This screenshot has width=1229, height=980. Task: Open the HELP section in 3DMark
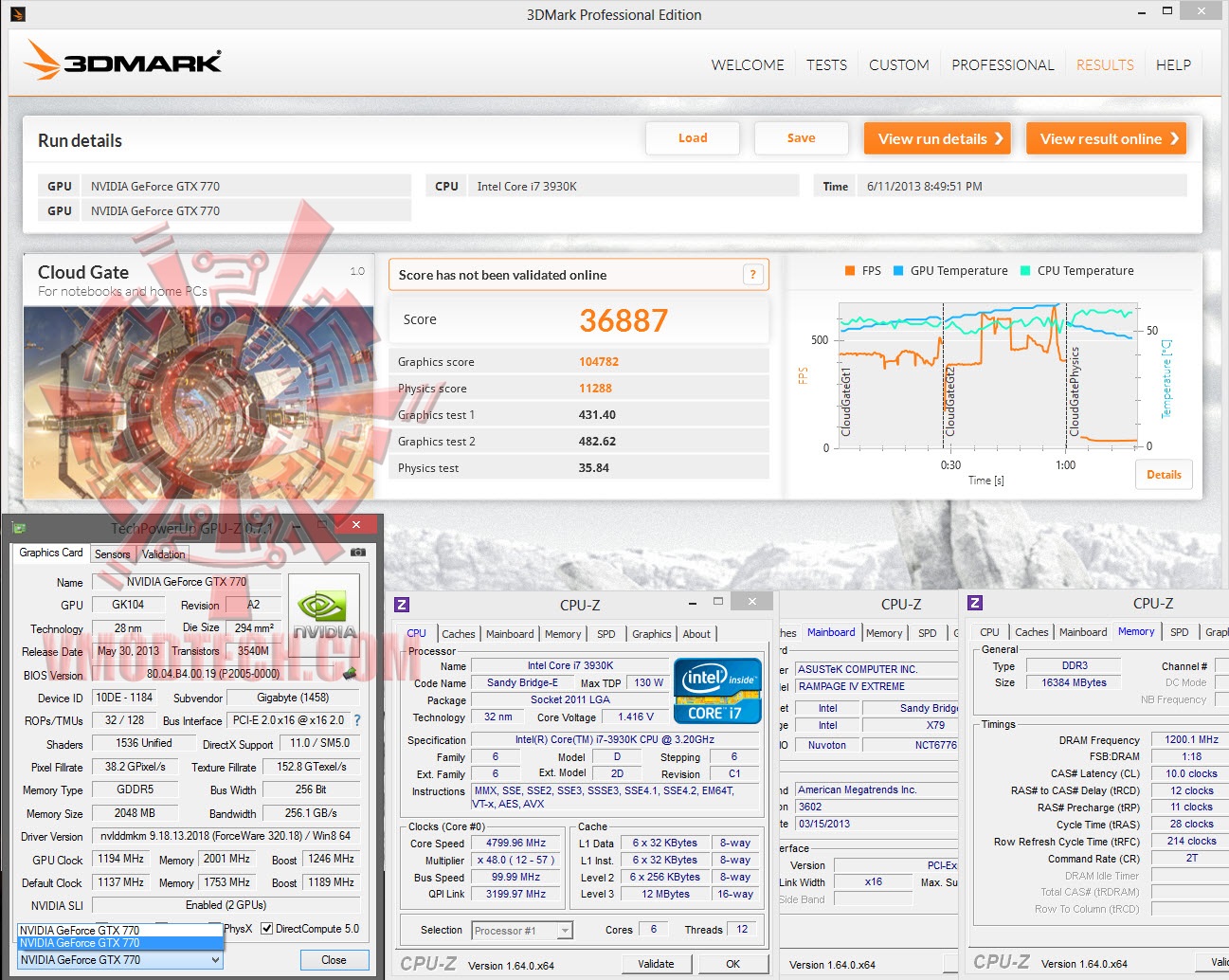tap(1173, 65)
